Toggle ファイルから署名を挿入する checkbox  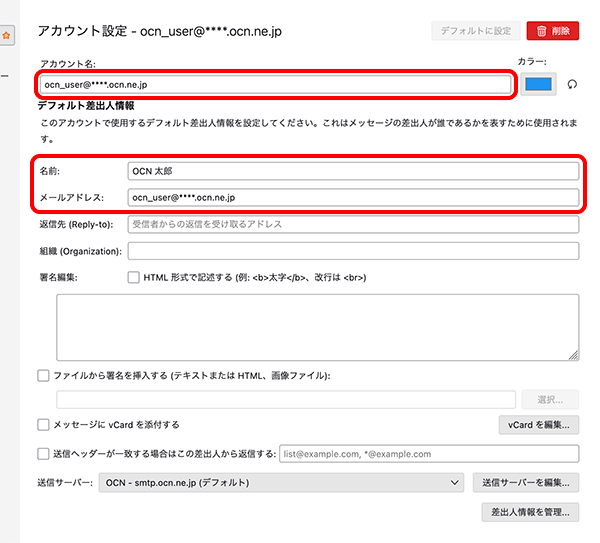coord(42,375)
